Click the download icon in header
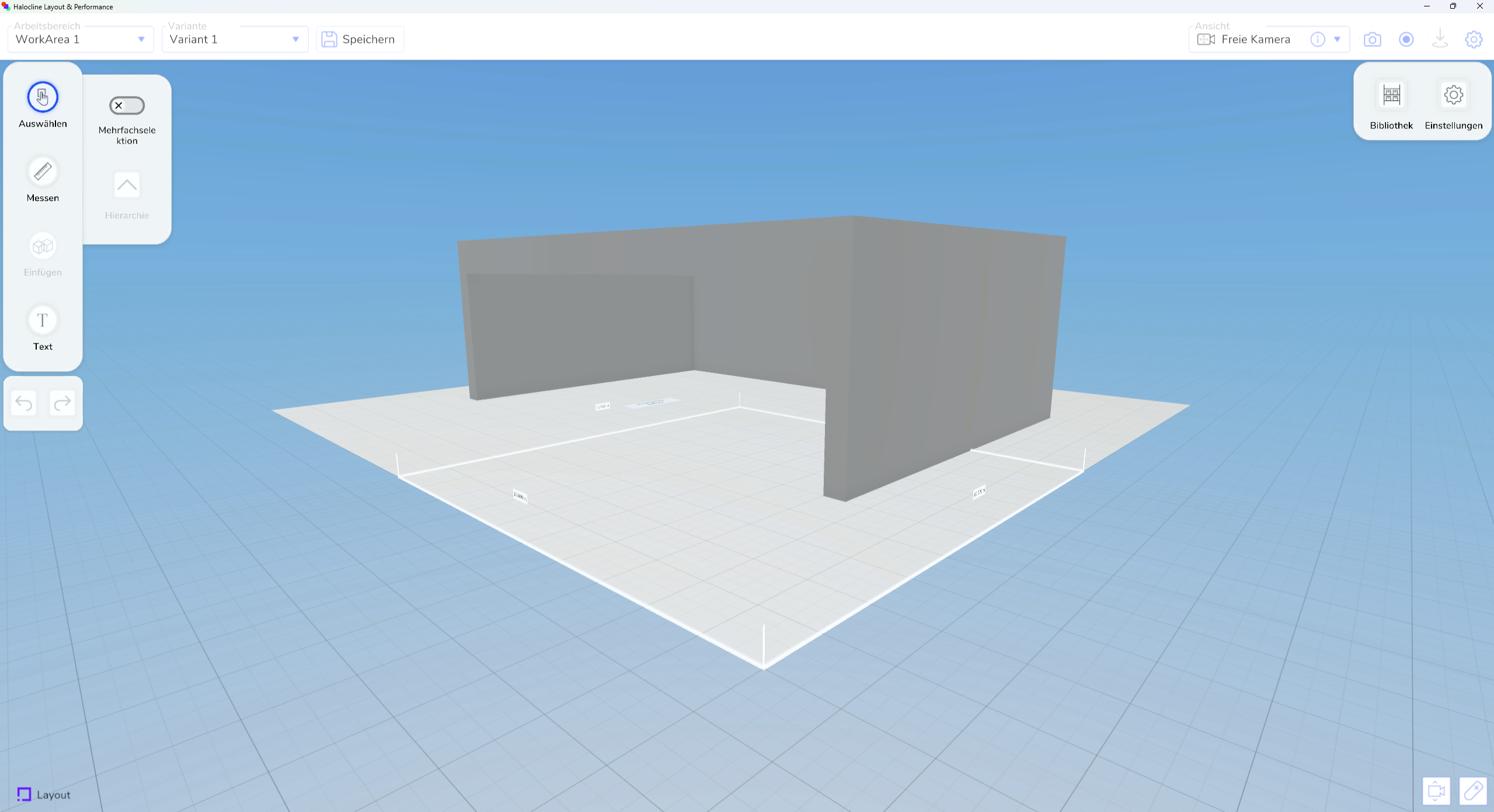Viewport: 1494px width, 812px height. 1440,39
